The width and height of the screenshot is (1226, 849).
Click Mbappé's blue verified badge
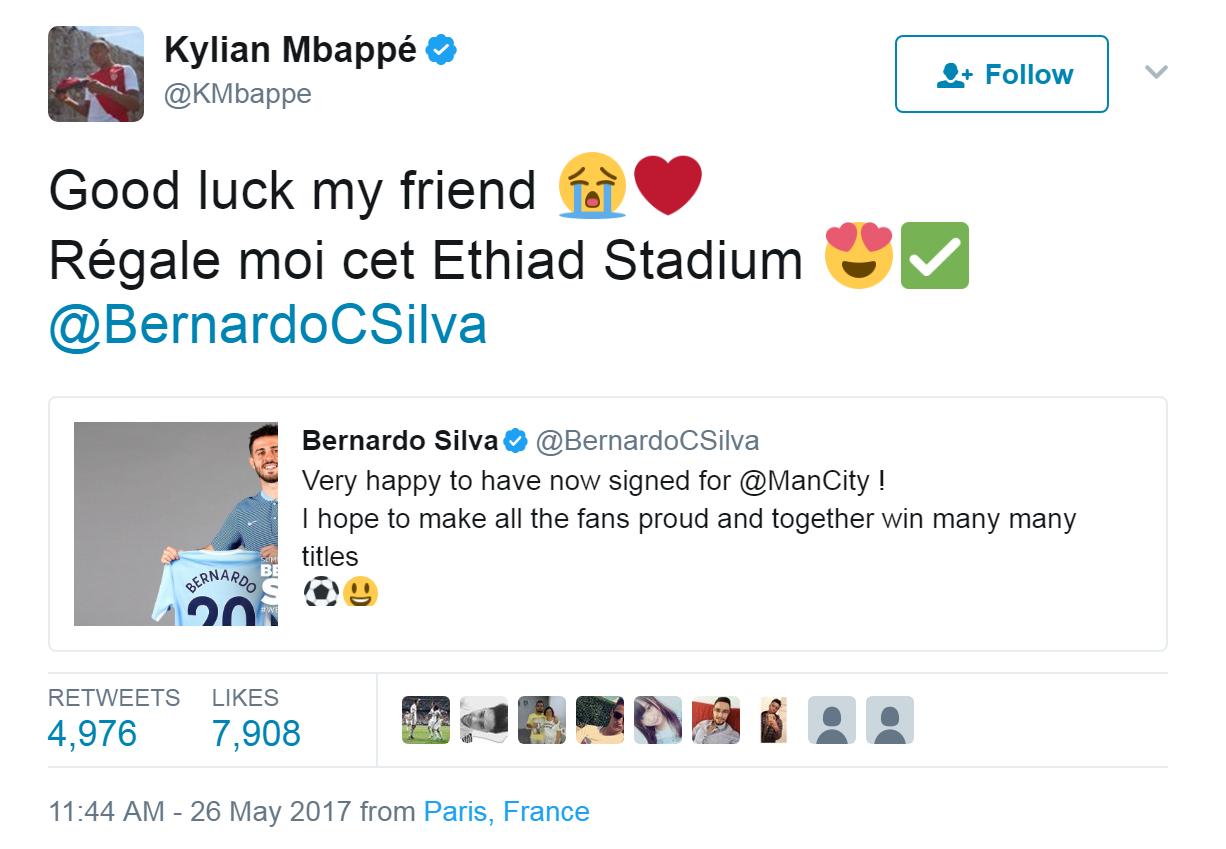click(x=442, y=50)
